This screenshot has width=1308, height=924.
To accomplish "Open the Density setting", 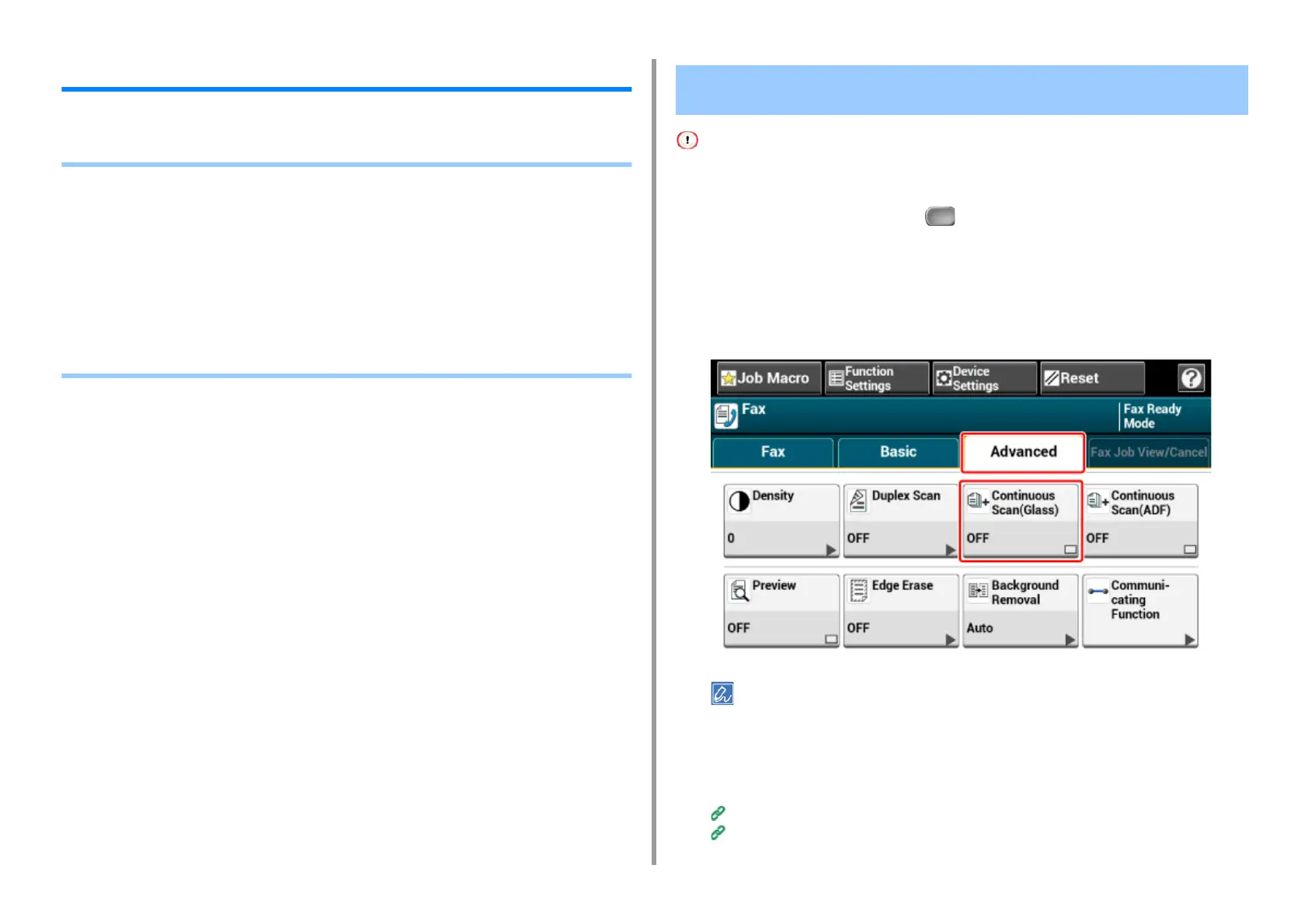I will (x=781, y=520).
